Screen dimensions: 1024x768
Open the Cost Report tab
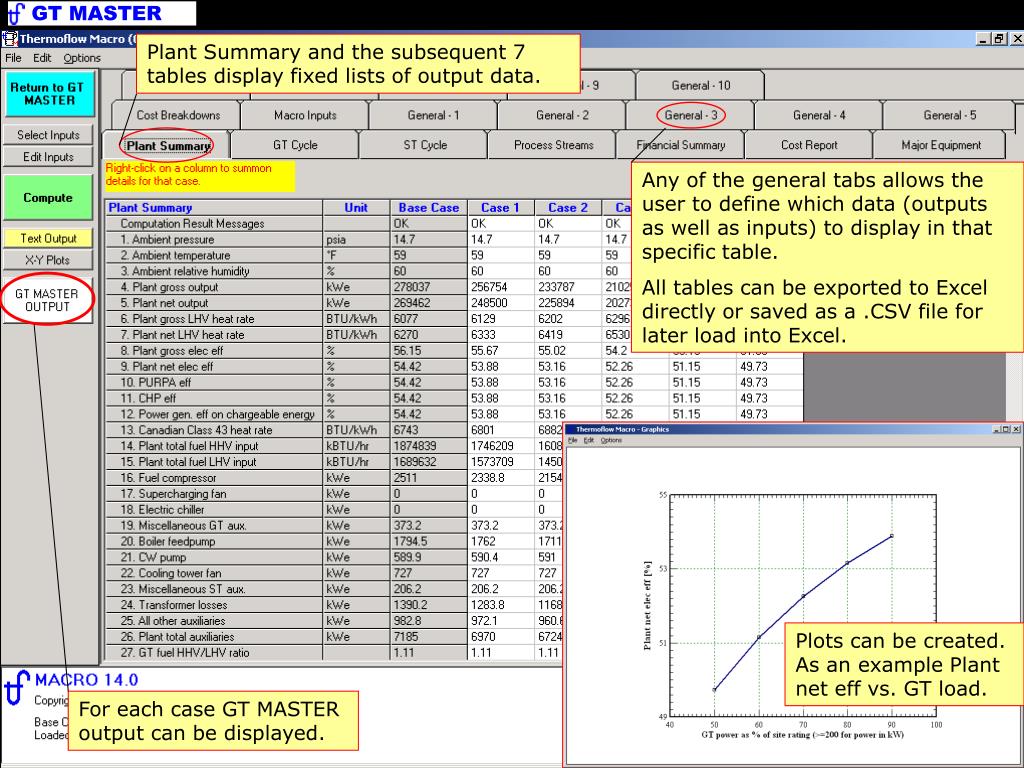809,145
